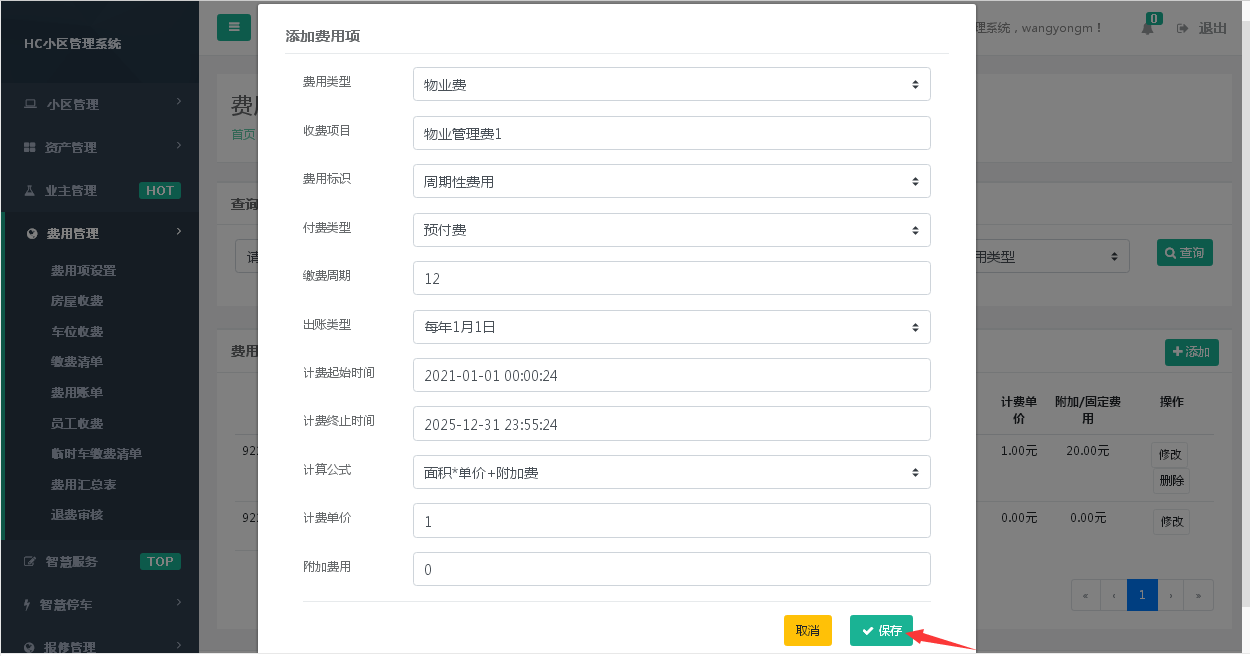Viewport: 1250px width, 656px height.
Task: Click pagination last page double arrow
Action: click(1199, 595)
